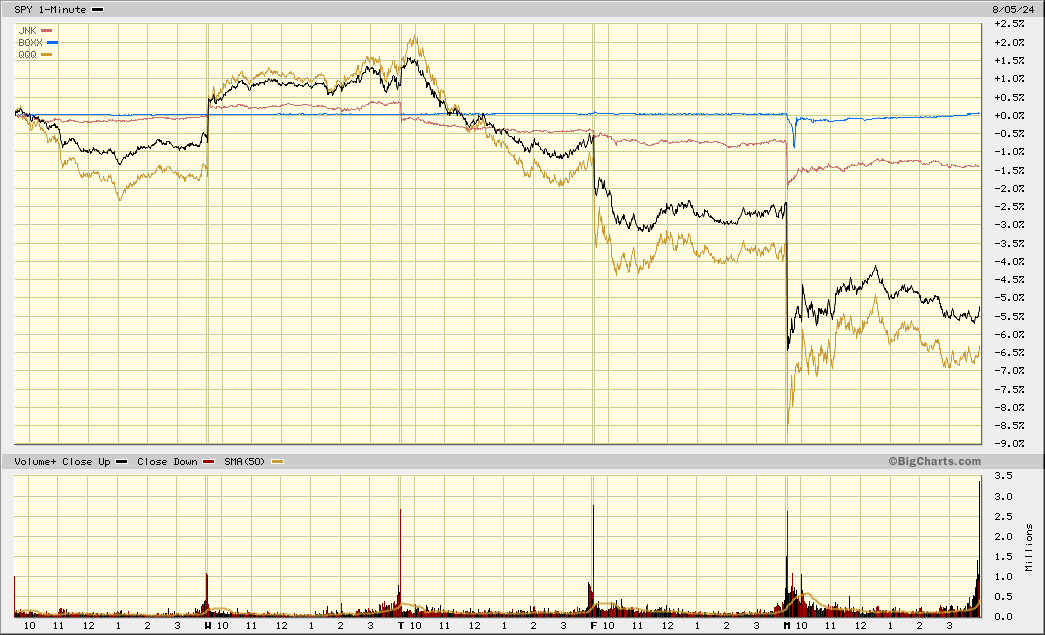Select the JNK legend label
Viewport: 1045px width, 635px height.
(27, 31)
